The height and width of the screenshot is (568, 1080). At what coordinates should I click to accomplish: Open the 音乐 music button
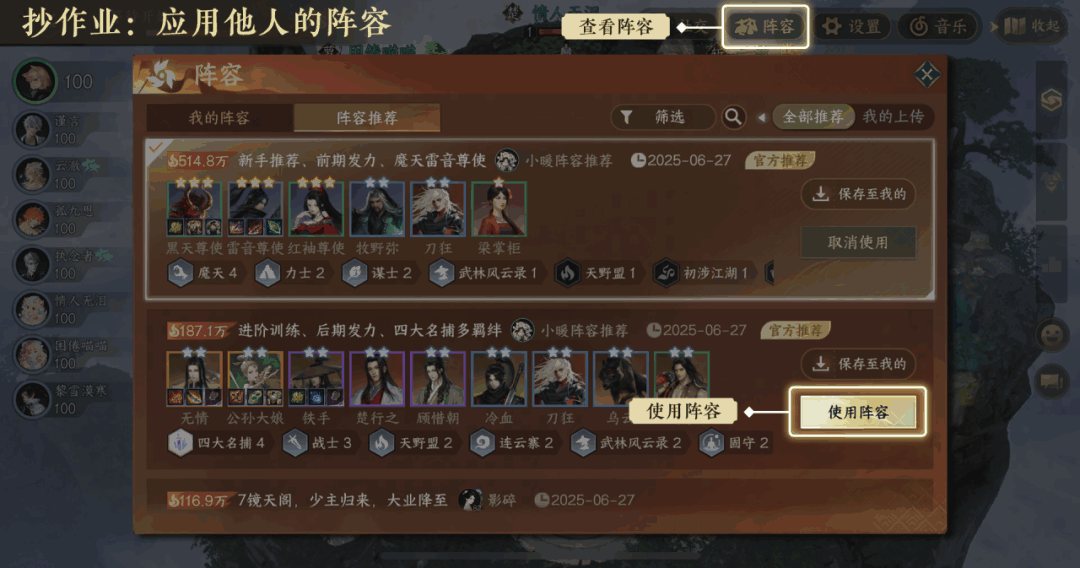(938, 27)
